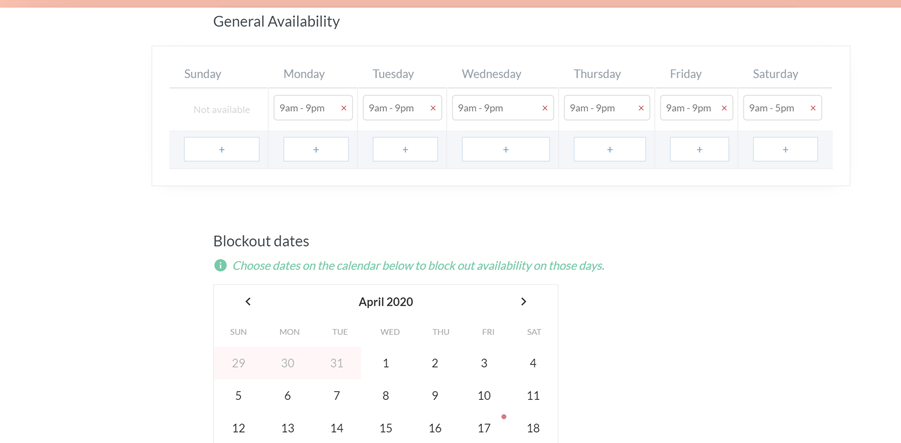Screen dimensions: 901x443
Task: Remove Thursday 9am - 9pm time slot
Action: point(641,108)
